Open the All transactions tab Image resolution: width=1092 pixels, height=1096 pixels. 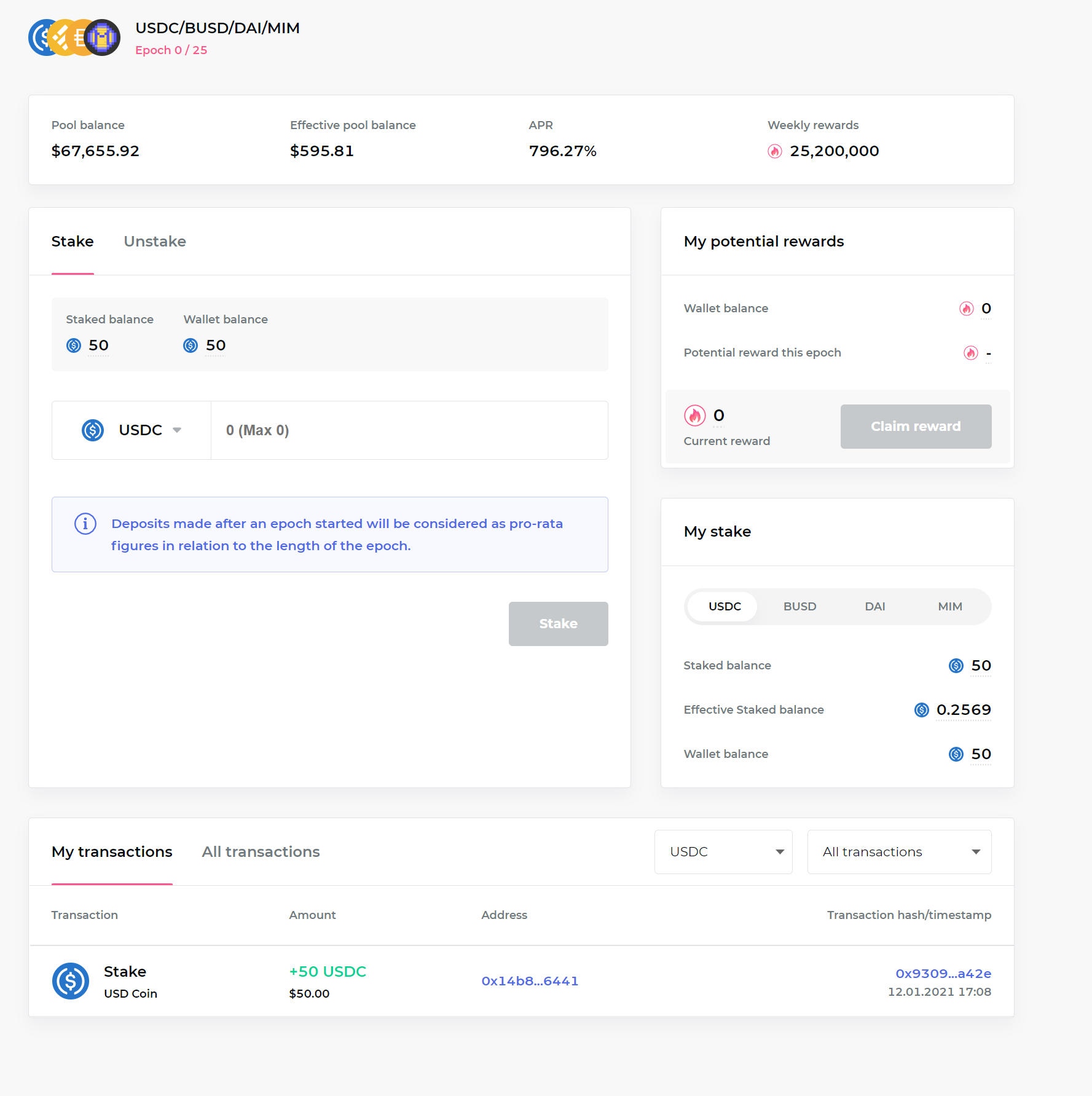click(261, 852)
